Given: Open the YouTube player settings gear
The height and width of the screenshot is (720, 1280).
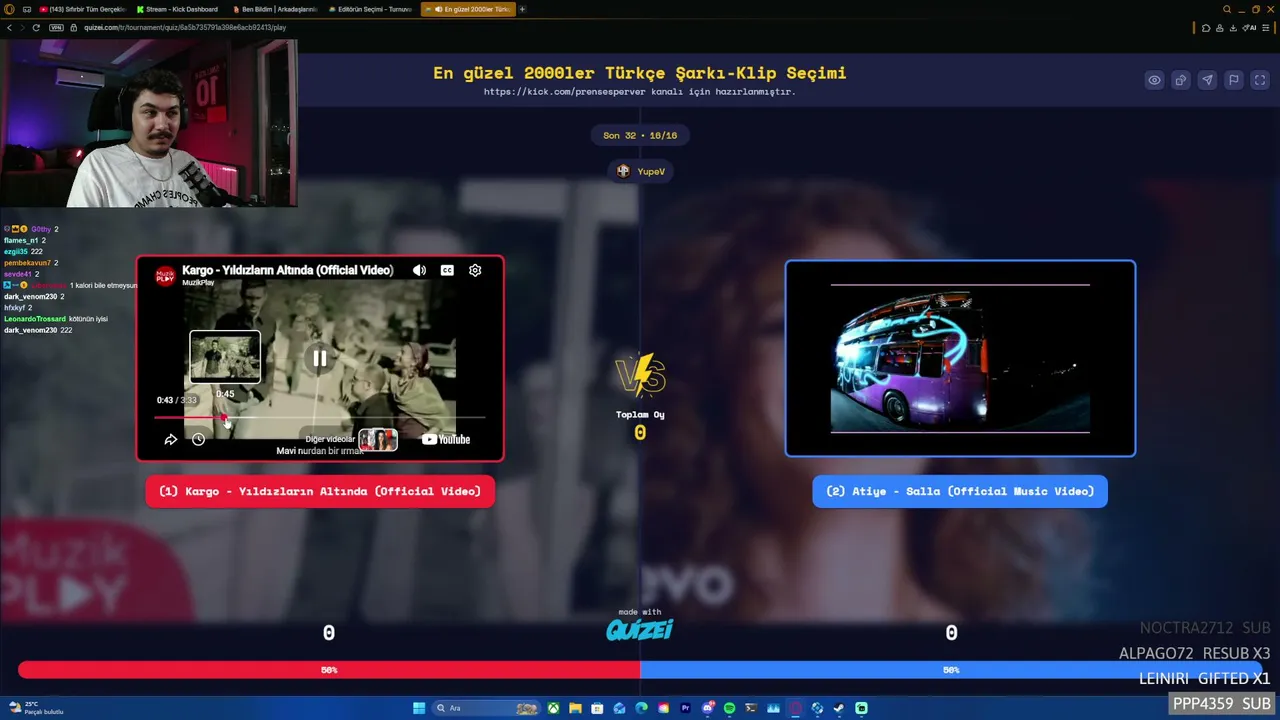Looking at the screenshot, I should 475,270.
